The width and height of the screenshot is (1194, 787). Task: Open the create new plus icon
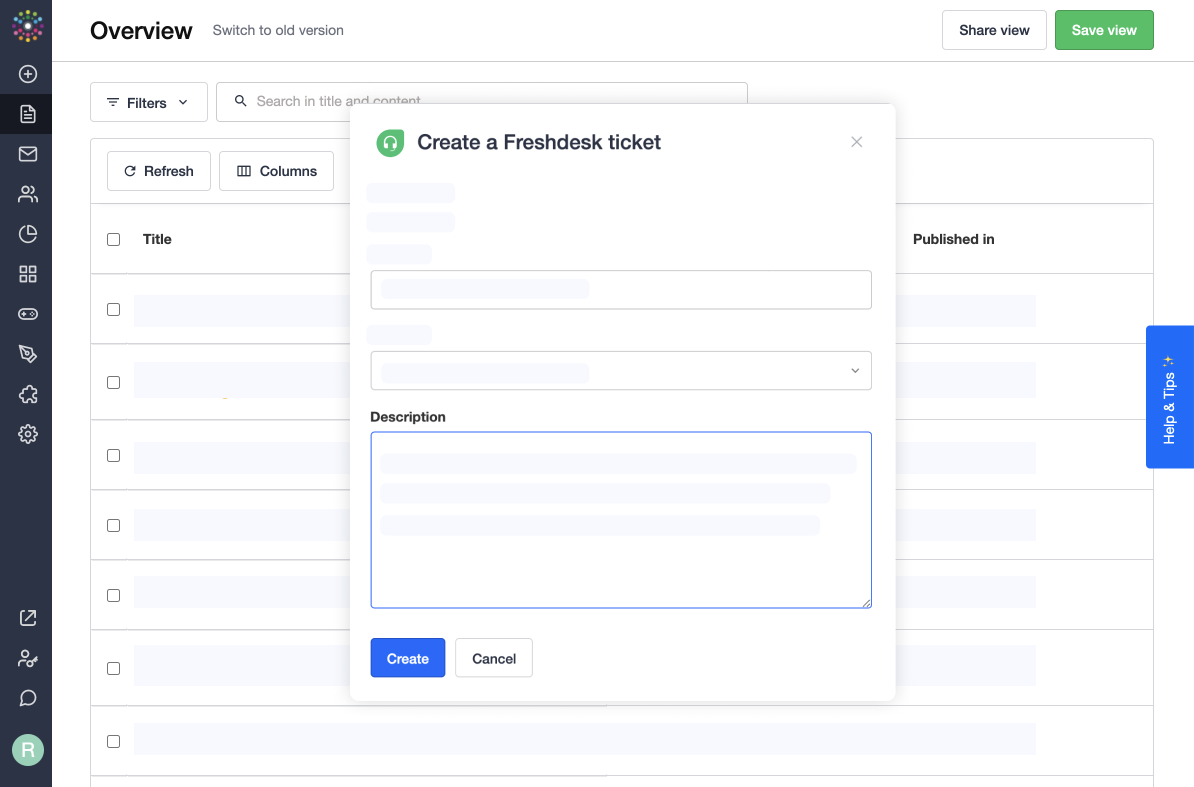(x=27, y=74)
